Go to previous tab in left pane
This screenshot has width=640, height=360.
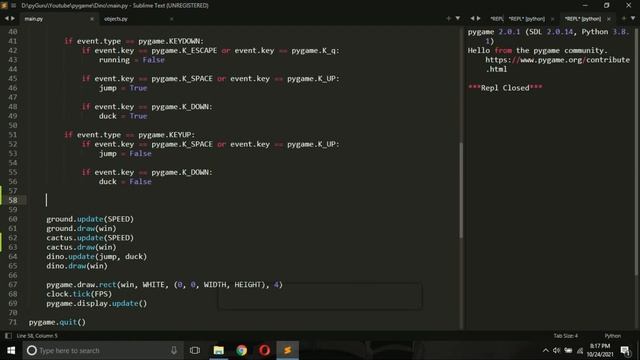point(7,18)
